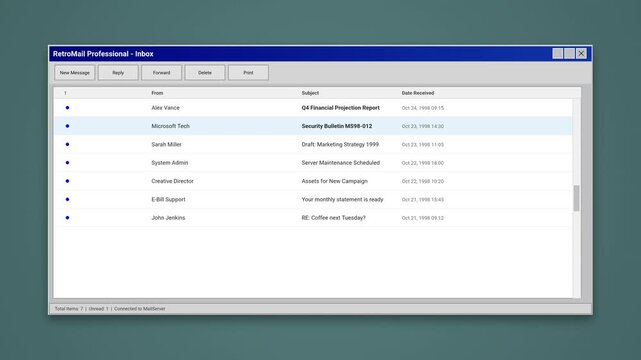
Task: Open Your monthly statement is ready email
Action: coord(342,199)
